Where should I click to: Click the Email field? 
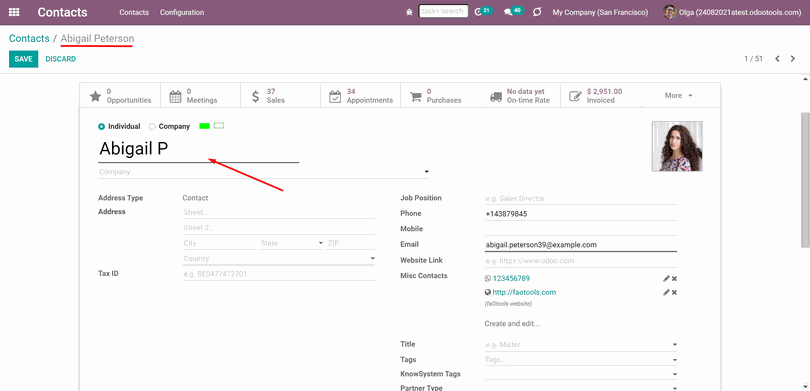581,245
